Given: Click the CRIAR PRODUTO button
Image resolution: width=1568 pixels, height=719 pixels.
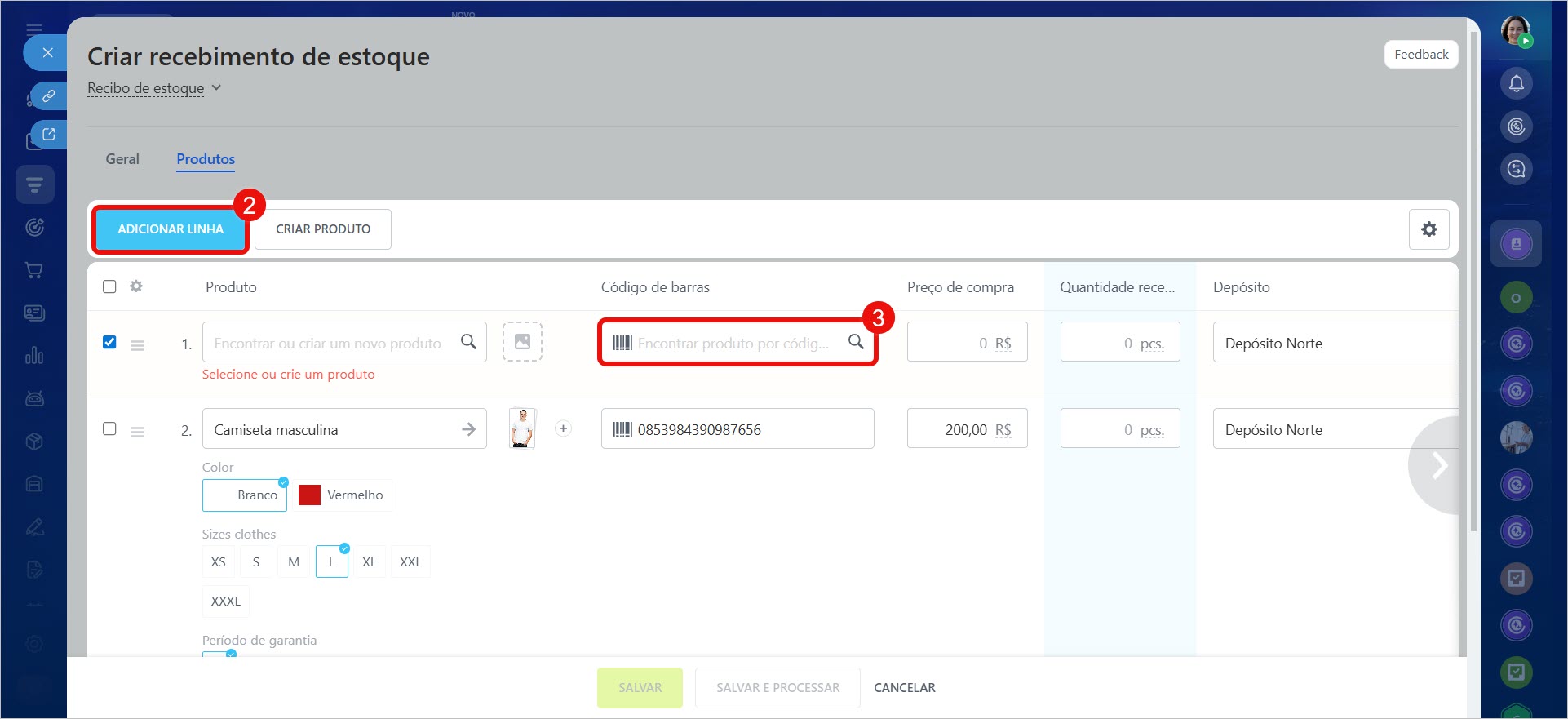Looking at the screenshot, I should 323,229.
